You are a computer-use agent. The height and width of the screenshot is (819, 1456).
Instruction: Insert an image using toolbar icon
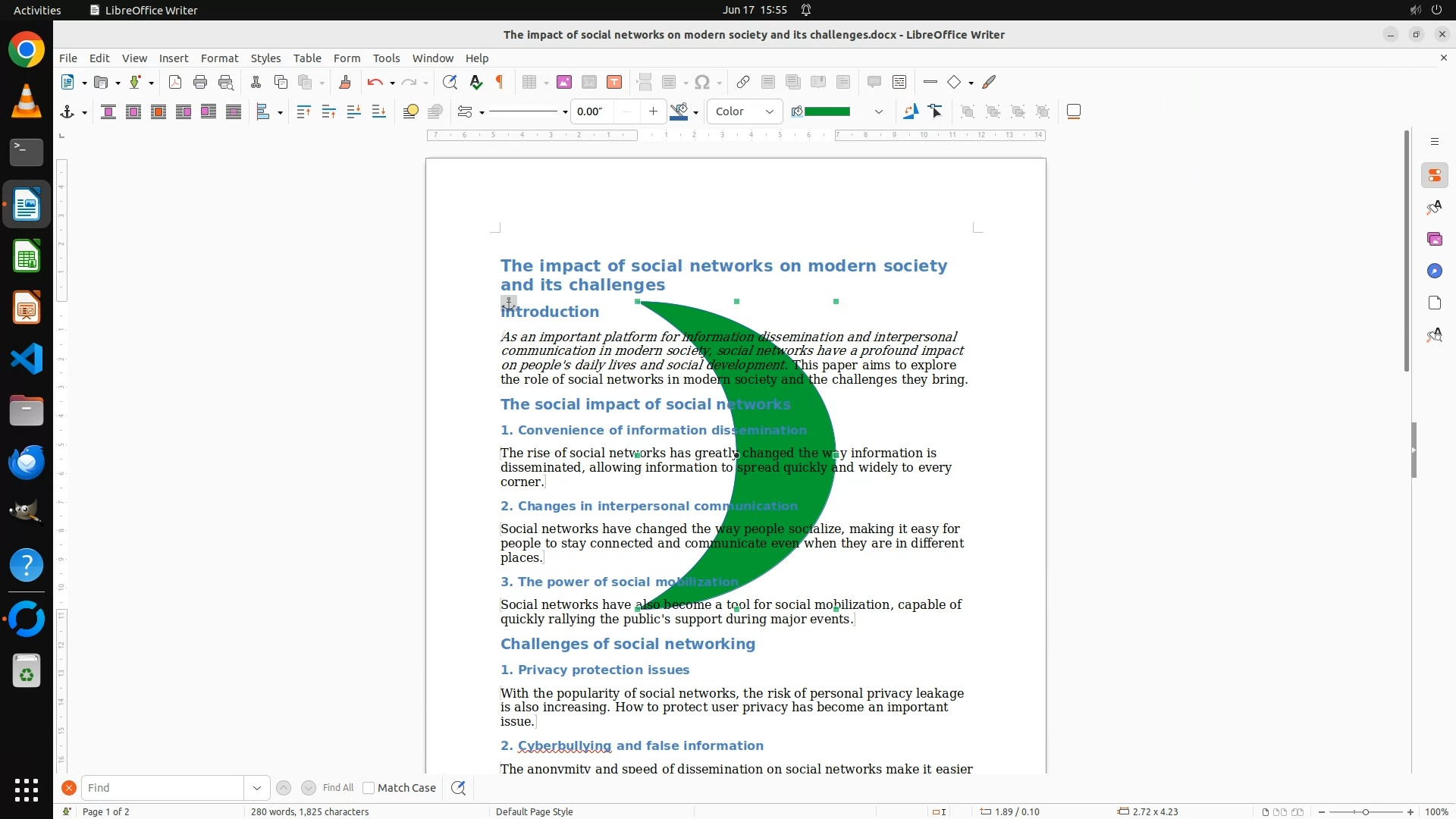coord(563,83)
